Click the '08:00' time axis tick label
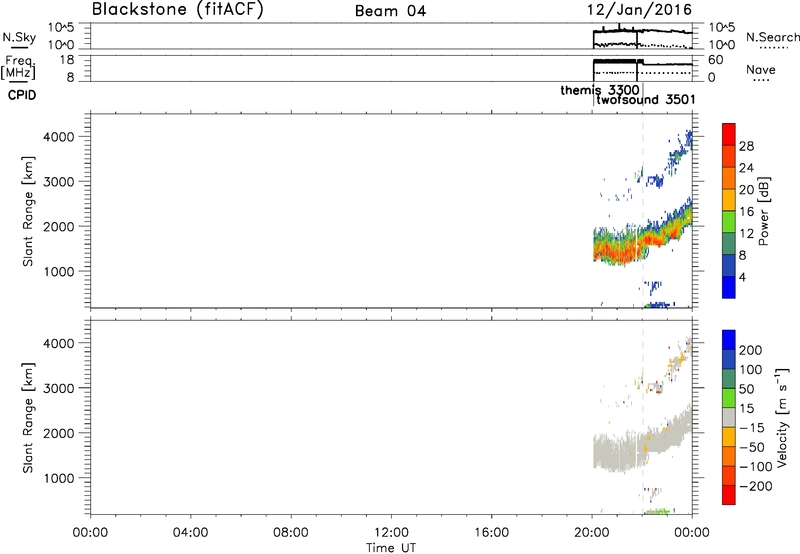 [290, 533]
